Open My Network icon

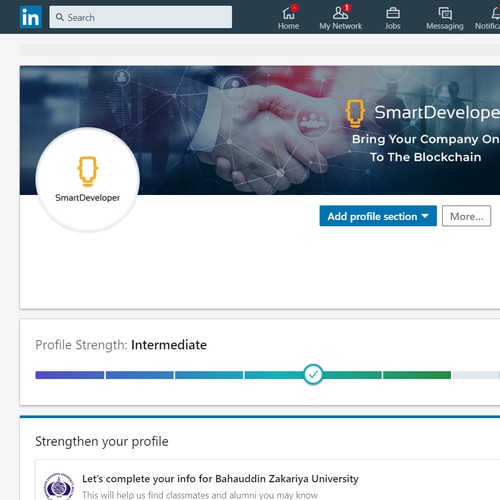click(340, 13)
